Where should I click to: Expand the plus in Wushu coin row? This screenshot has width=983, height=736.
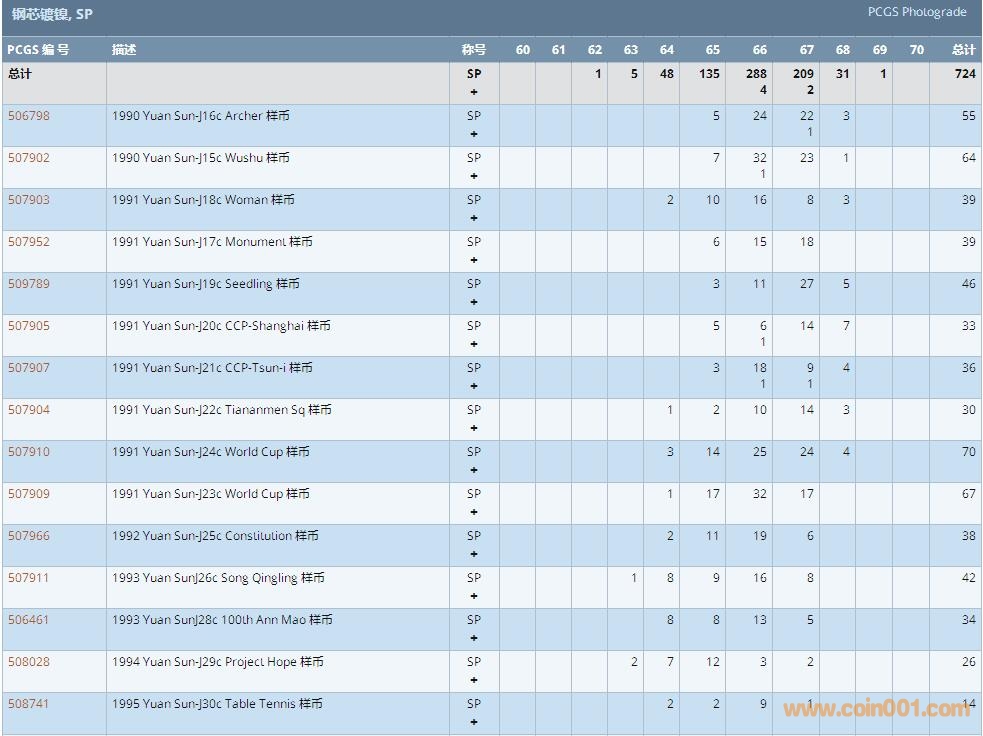(x=474, y=176)
